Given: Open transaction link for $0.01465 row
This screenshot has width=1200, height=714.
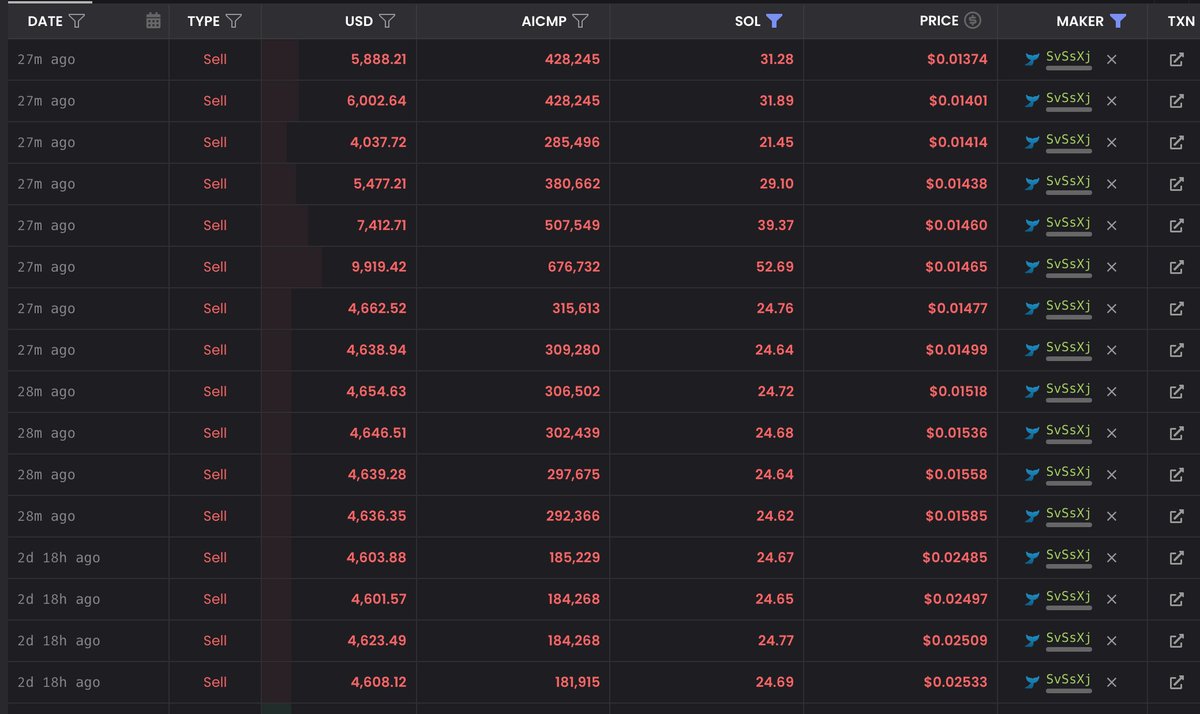Looking at the screenshot, I should 1176,267.
